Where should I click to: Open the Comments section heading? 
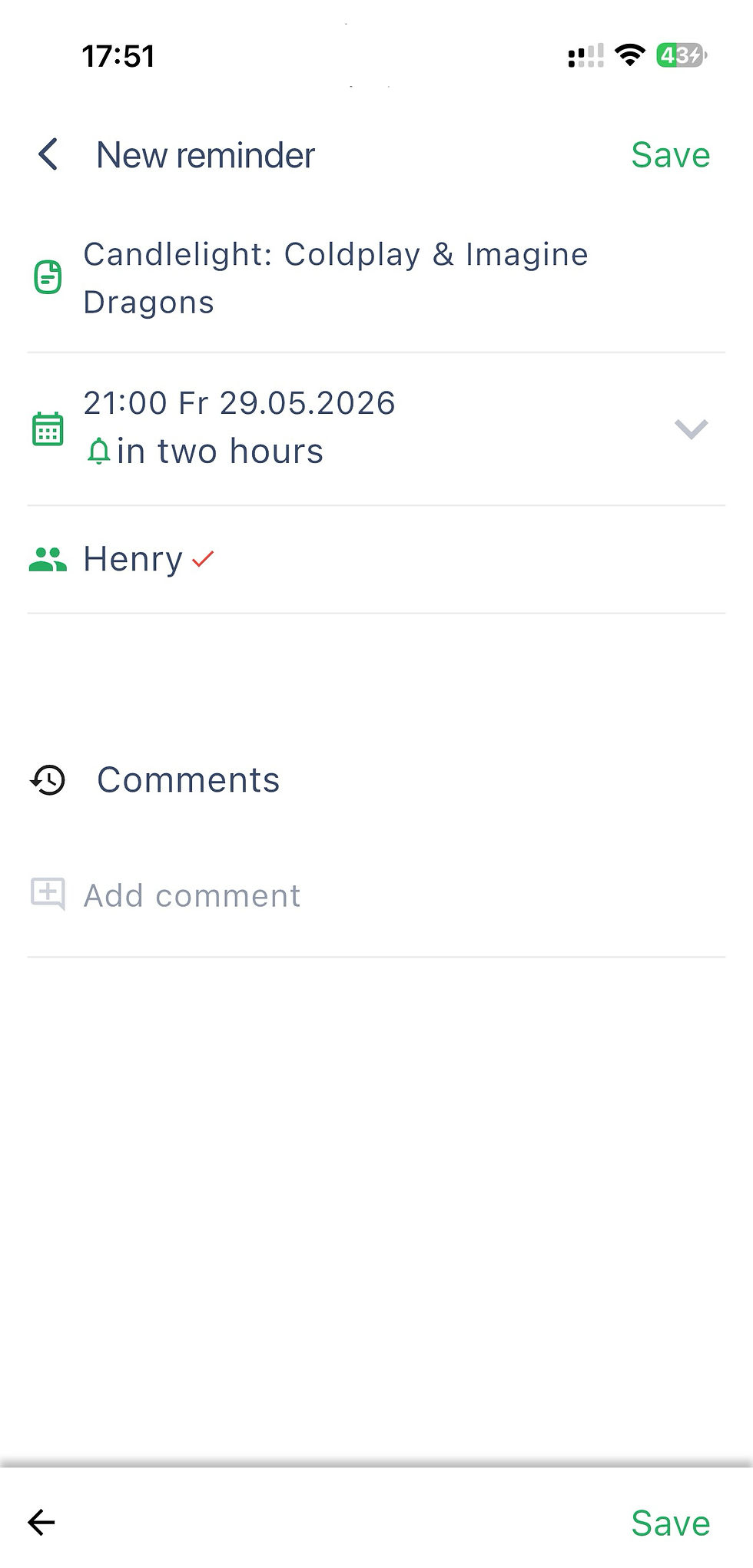pyautogui.click(x=188, y=780)
